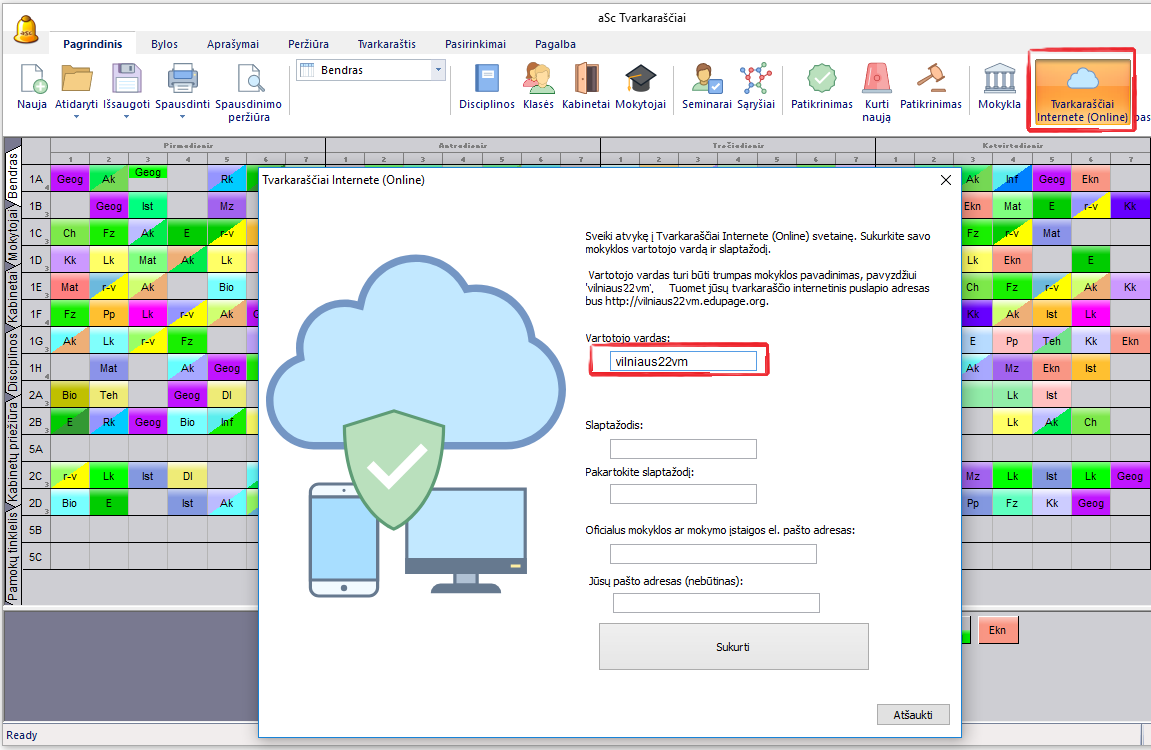Click the Seminarai icon in ribbon
Viewport: 1151px width, 750px height.
[x=707, y=80]
